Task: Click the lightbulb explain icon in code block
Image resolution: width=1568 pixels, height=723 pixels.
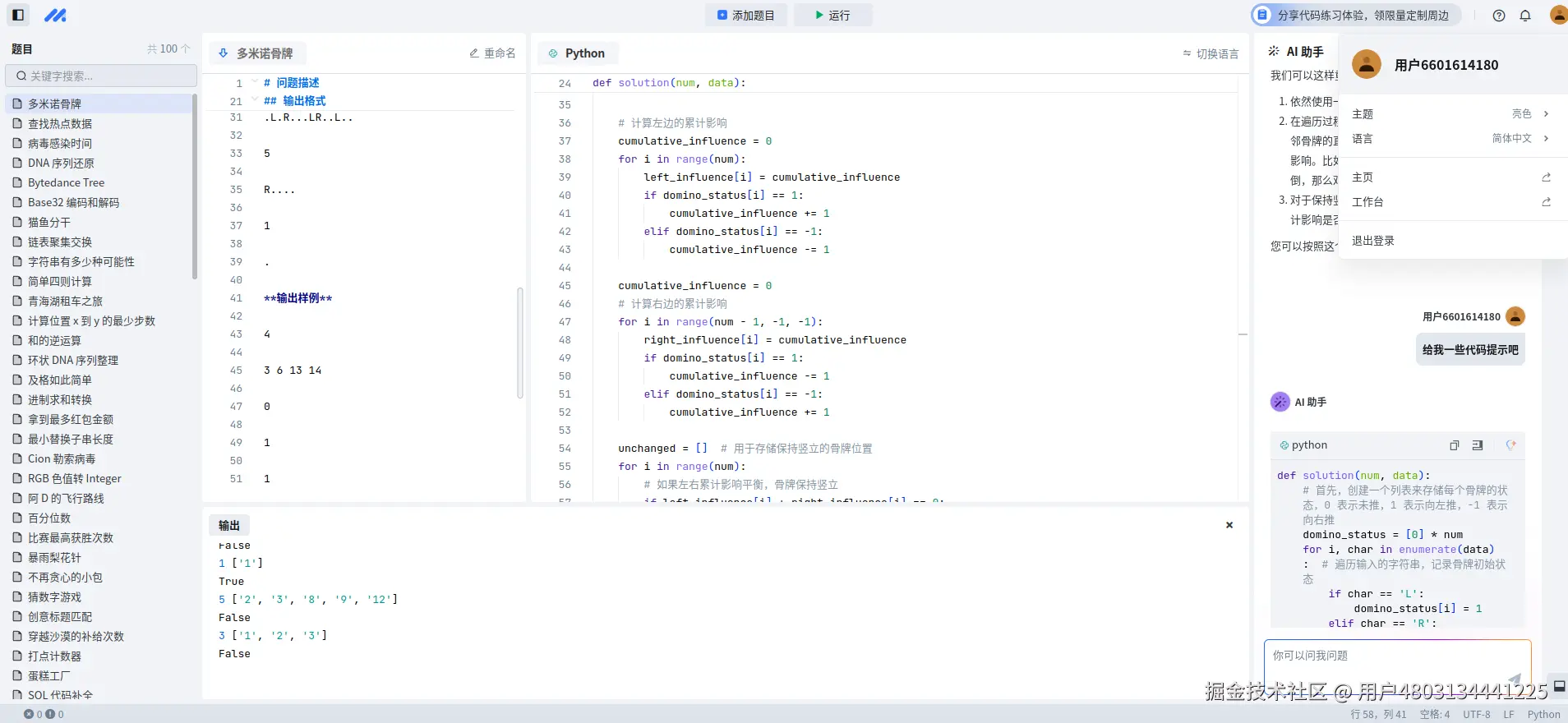Action: tap(1510, 445)
